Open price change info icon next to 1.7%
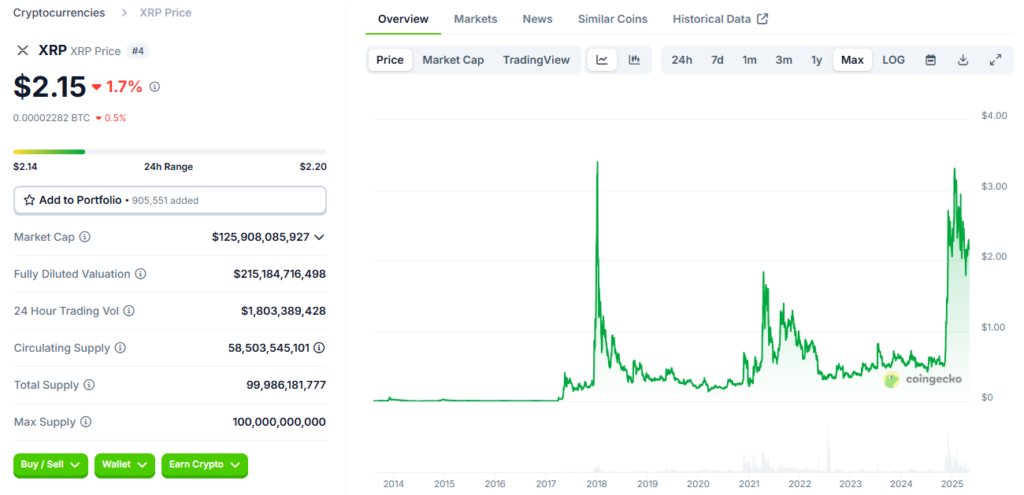This screenshot has width=1024, height=495. pos(155,87)
